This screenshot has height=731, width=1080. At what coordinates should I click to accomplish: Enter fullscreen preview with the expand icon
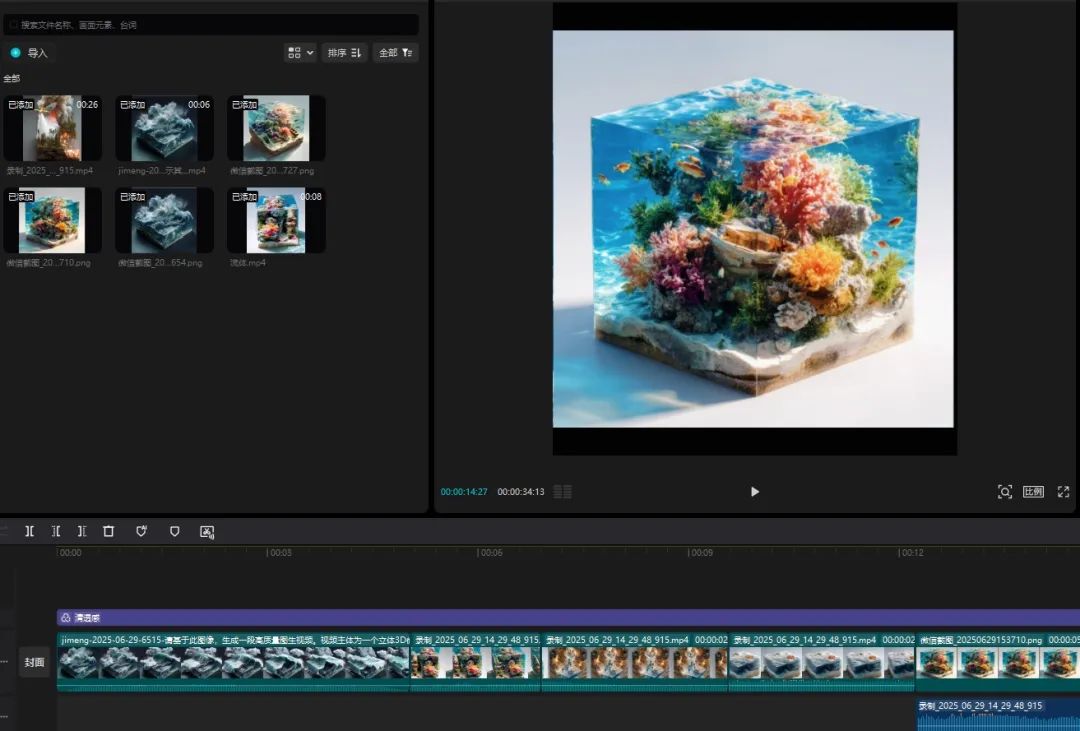click(x=1063, y=492)
